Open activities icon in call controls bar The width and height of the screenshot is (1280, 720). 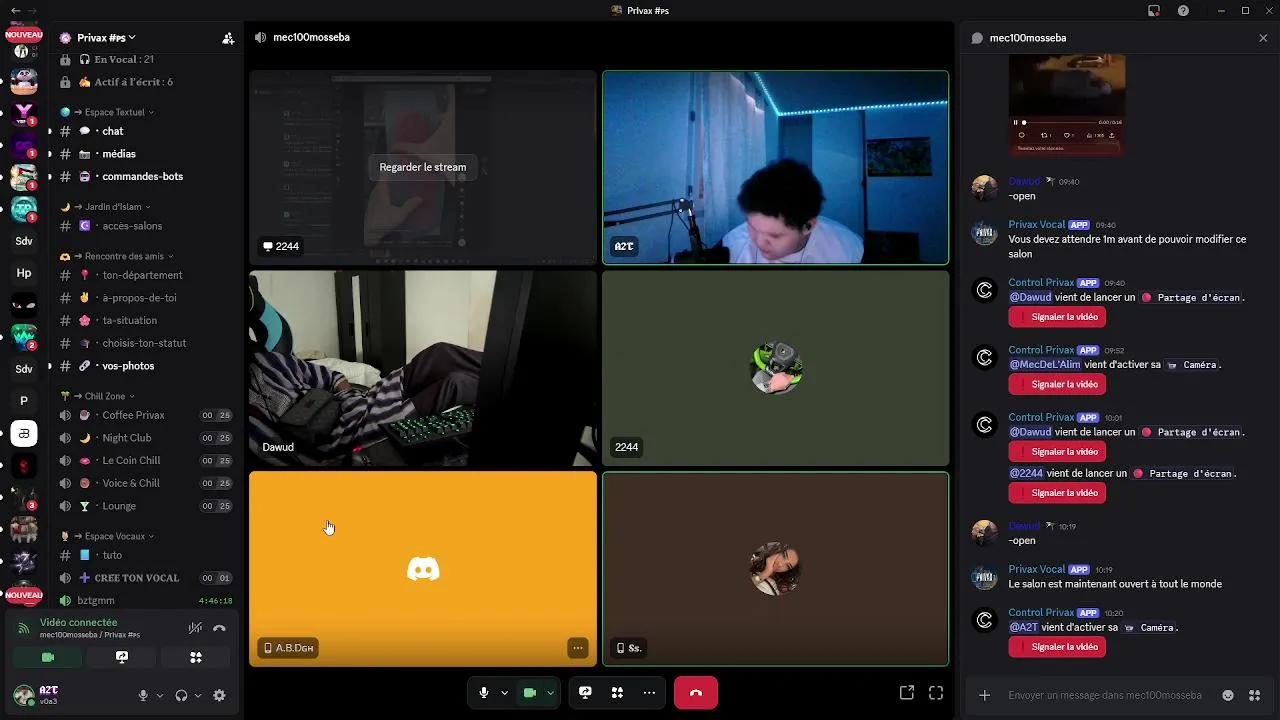tap(618, 693)
